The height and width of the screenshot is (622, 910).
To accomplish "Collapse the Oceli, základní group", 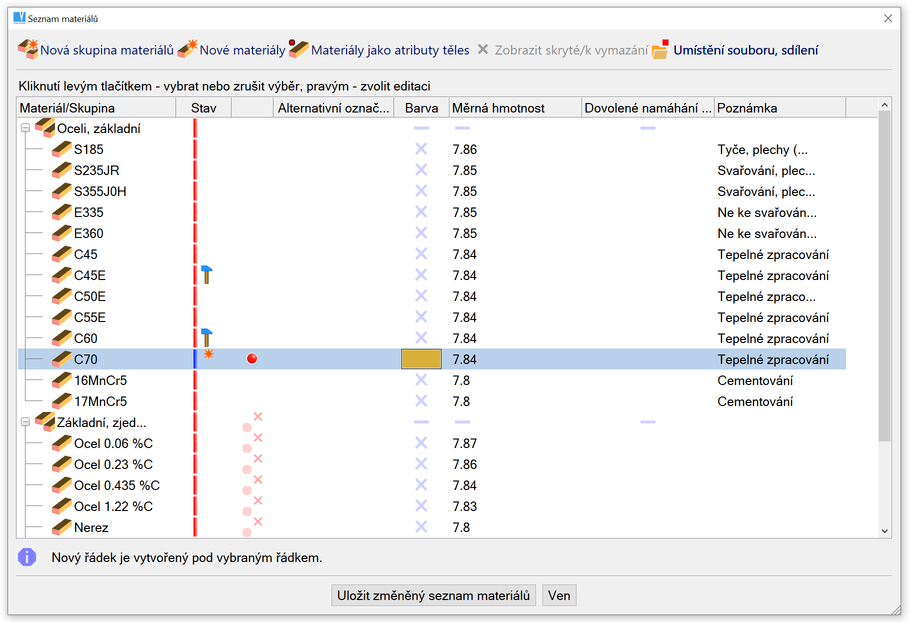I will click(x=25, y=128).
